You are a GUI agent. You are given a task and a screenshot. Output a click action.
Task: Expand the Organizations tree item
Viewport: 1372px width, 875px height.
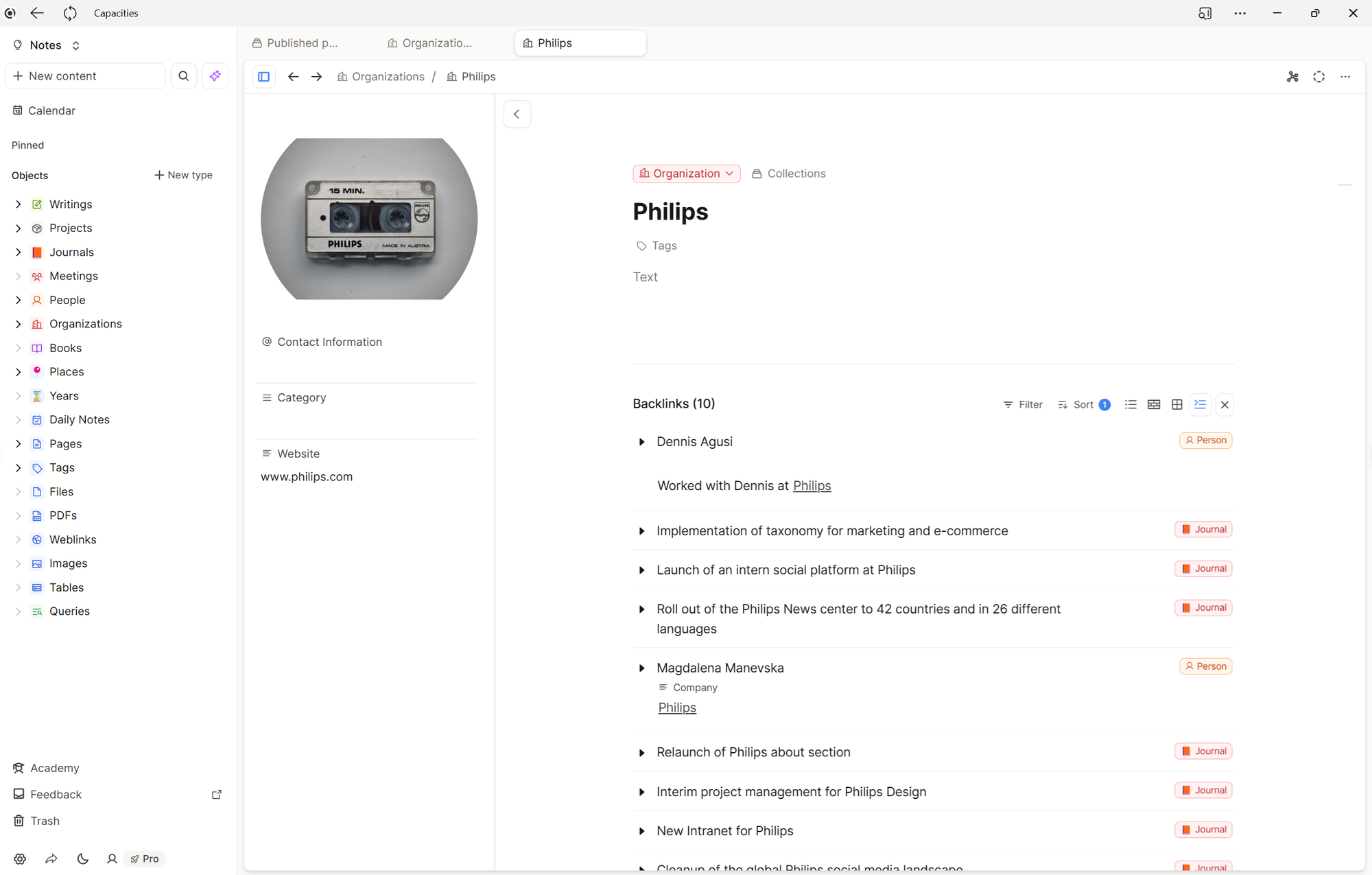(19, 324)
